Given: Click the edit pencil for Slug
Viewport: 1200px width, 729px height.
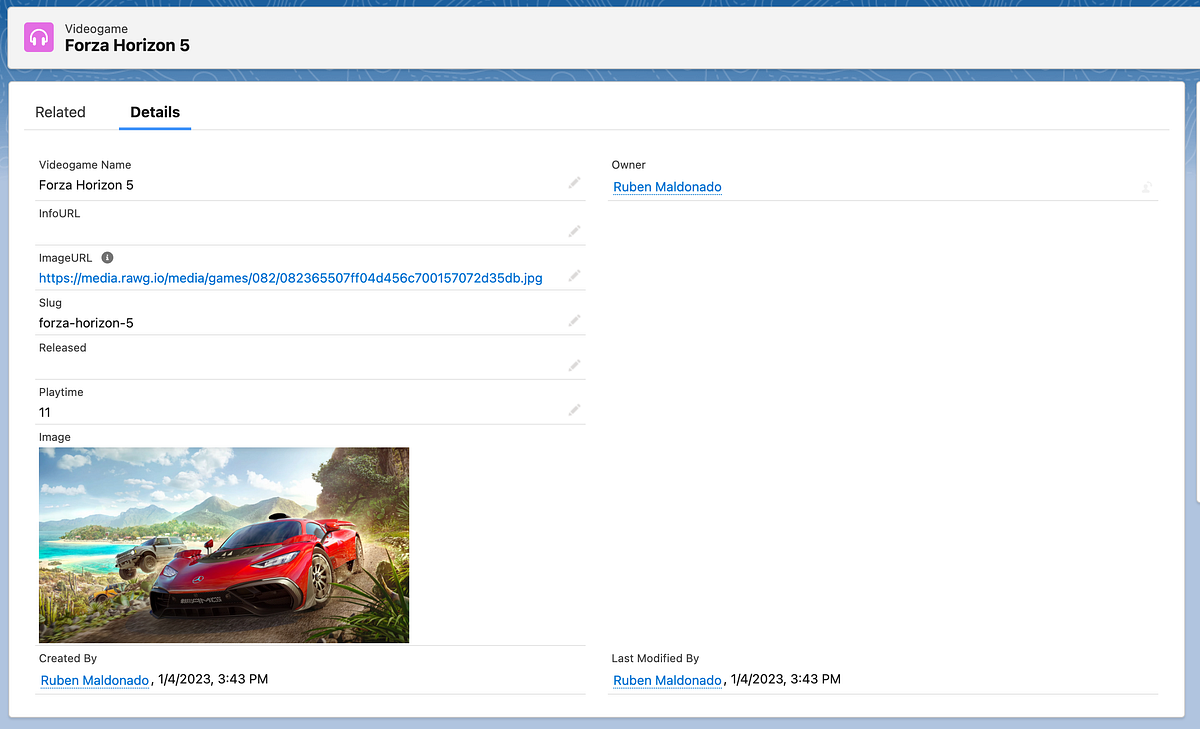Looking at the screenshot, I should point(574,320).
